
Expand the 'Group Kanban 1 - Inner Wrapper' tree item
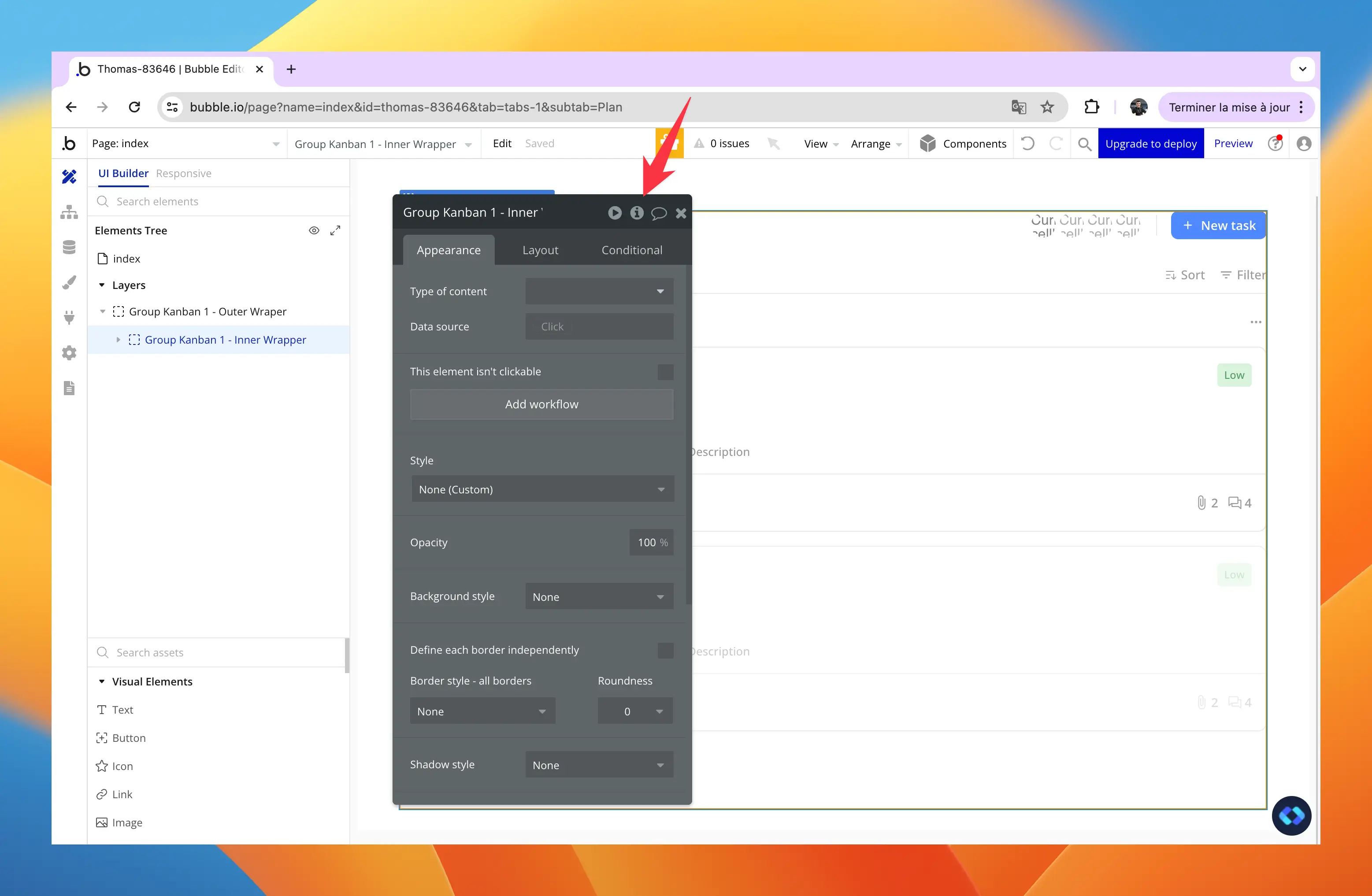tap(119, 339)
